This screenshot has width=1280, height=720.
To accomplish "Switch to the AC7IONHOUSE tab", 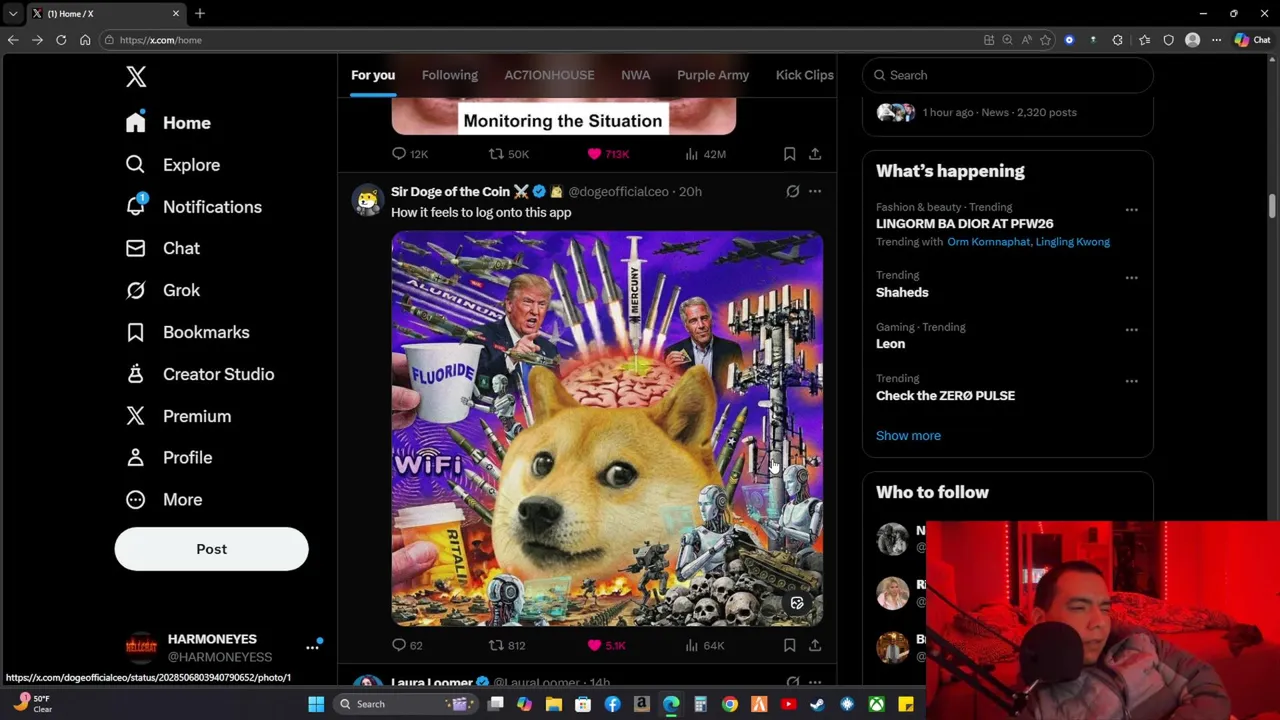I will click(x=549, y=75).
